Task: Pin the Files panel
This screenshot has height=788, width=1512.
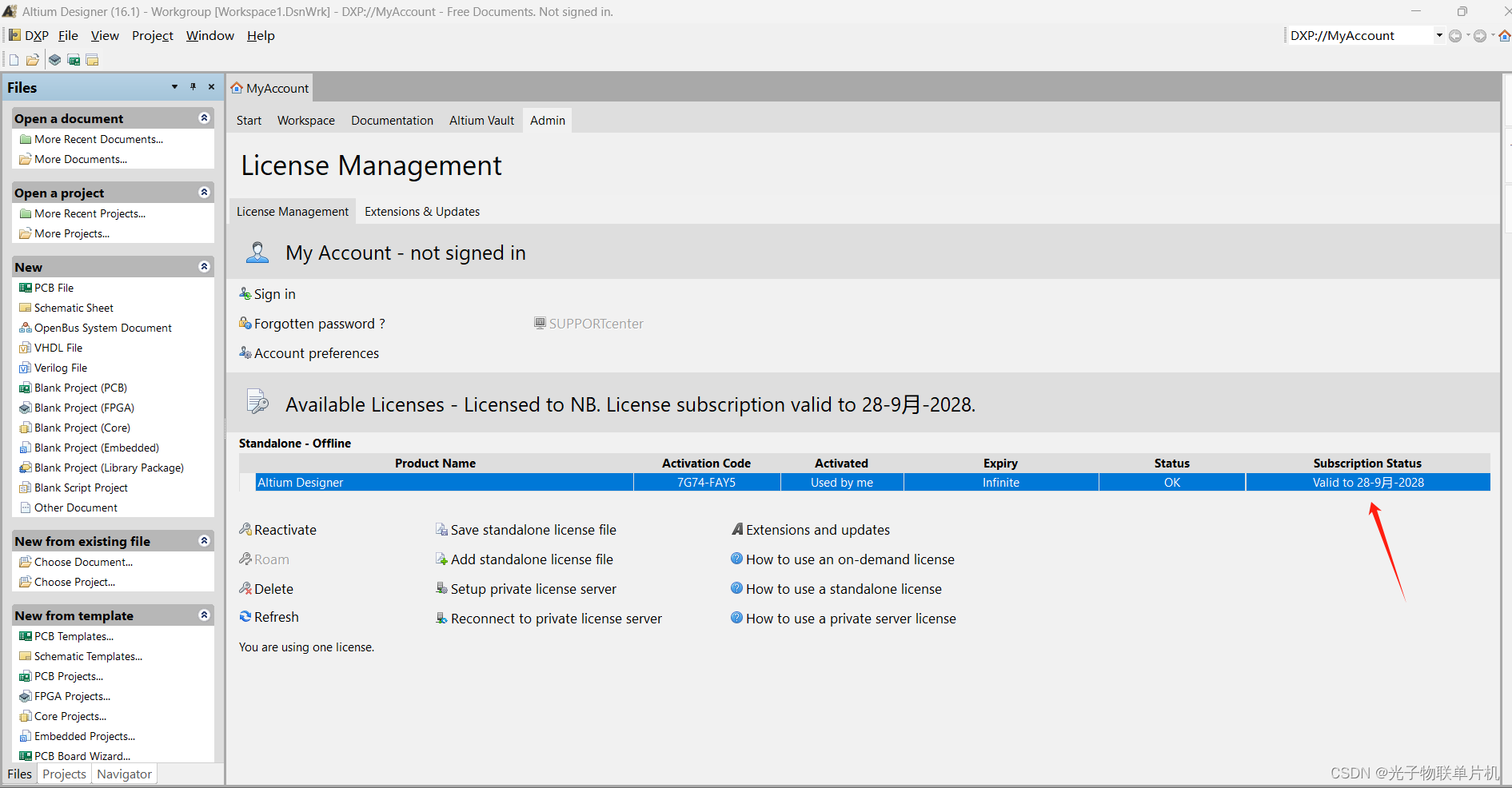Action: 193,87
